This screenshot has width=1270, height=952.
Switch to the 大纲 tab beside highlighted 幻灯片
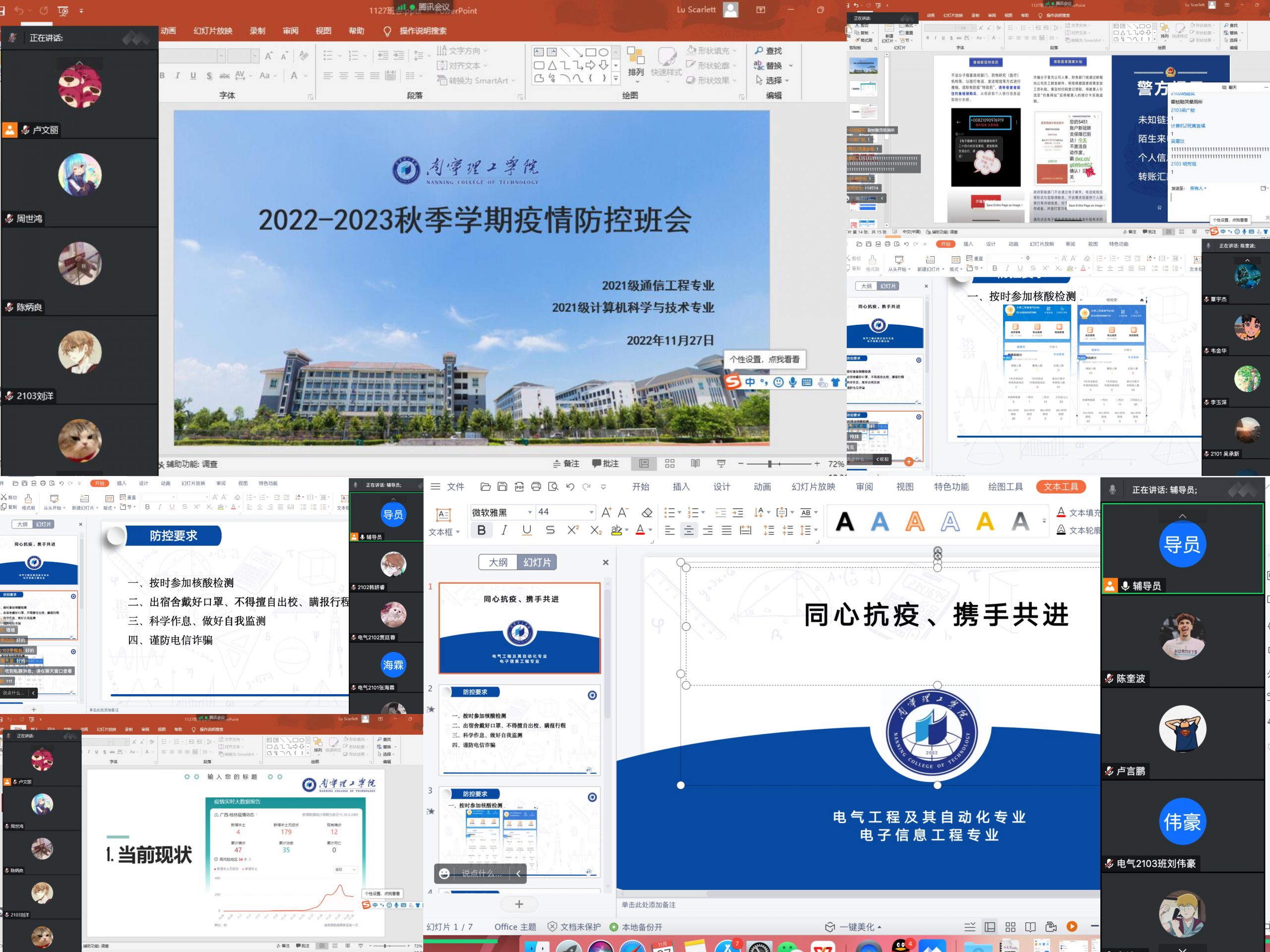coord(498,562)
